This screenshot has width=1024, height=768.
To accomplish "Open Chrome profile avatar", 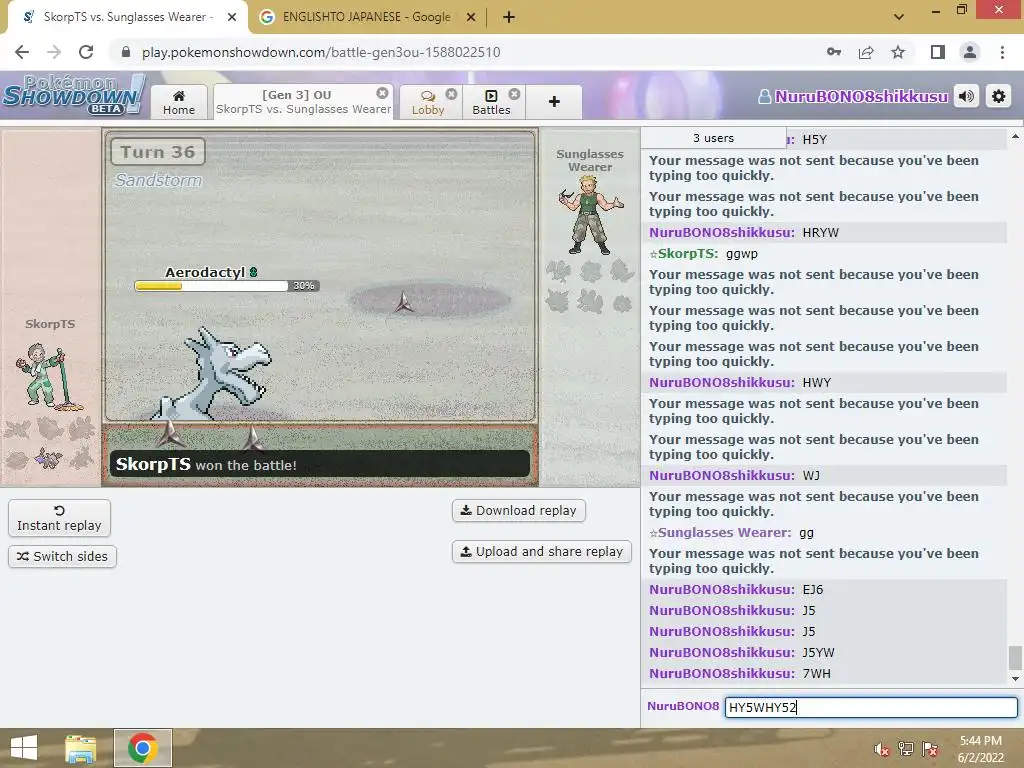I will click(x=970, y=52).
